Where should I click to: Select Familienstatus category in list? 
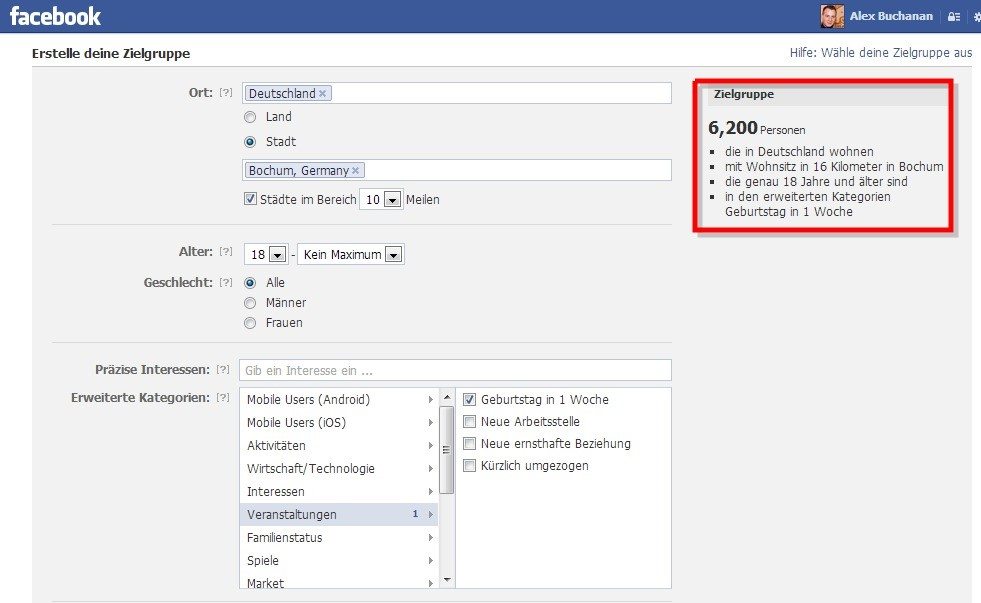click(x=285, y=538)
